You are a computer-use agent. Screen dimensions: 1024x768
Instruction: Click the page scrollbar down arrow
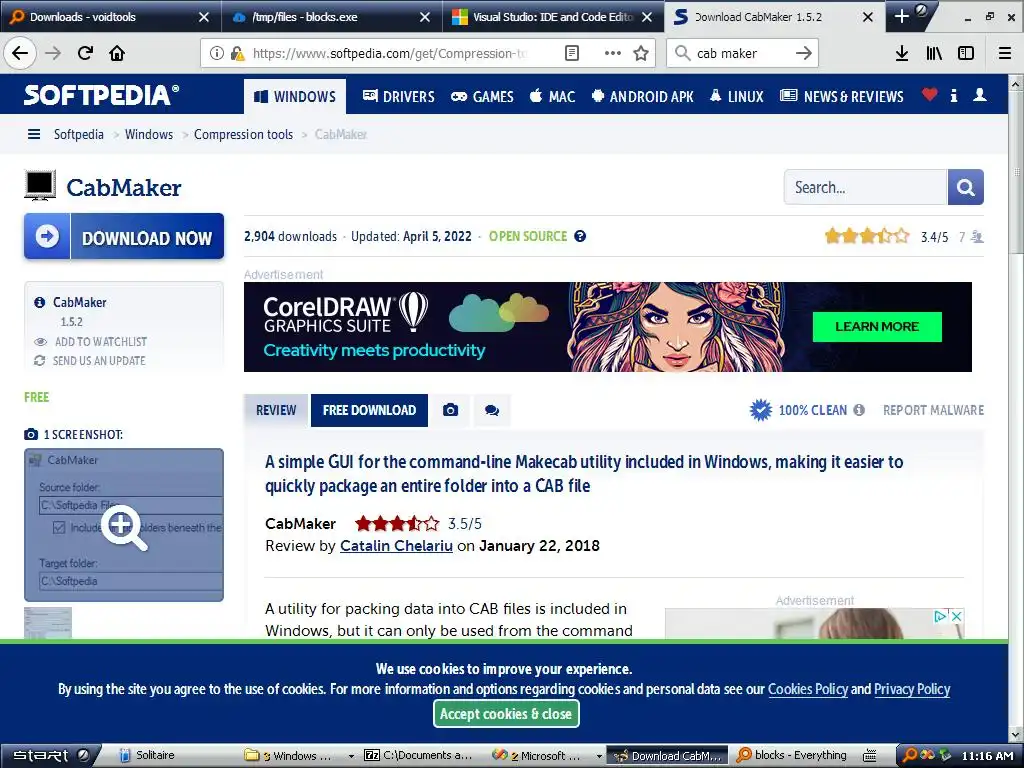click(x=1016, y=735)
